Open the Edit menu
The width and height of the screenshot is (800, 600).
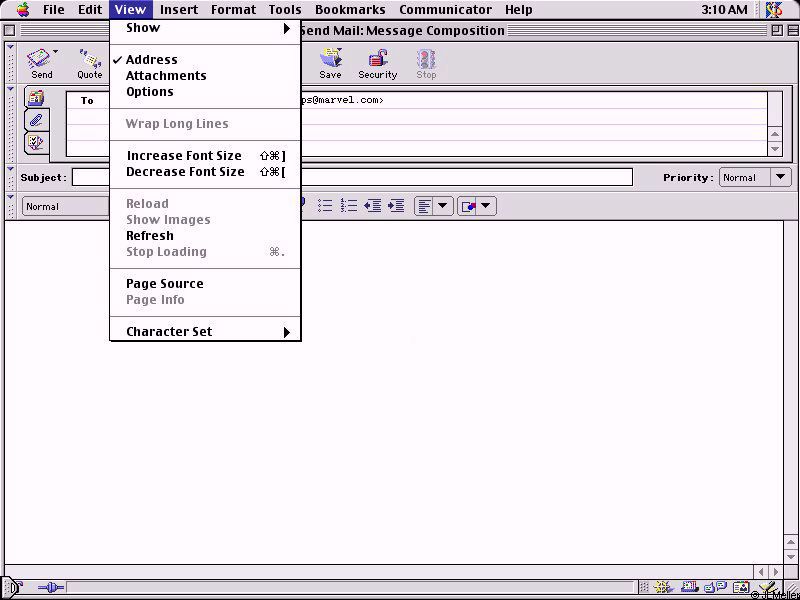coord(90,9)
